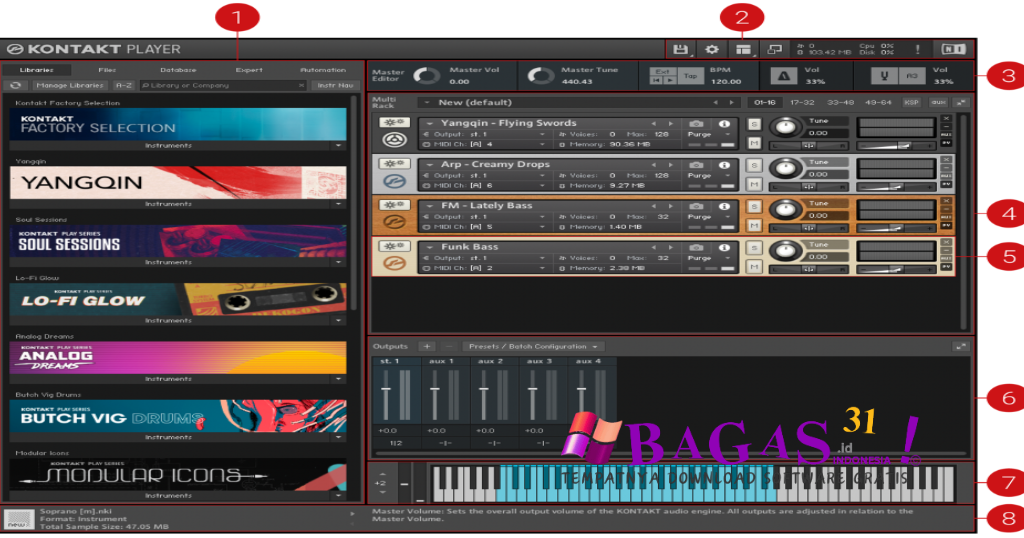Viewport: 1024px width, 538px height.
Task: Solo the Yangqin - Flying Swords instrument
Action: pyautogui.click(x=754, y=124)
